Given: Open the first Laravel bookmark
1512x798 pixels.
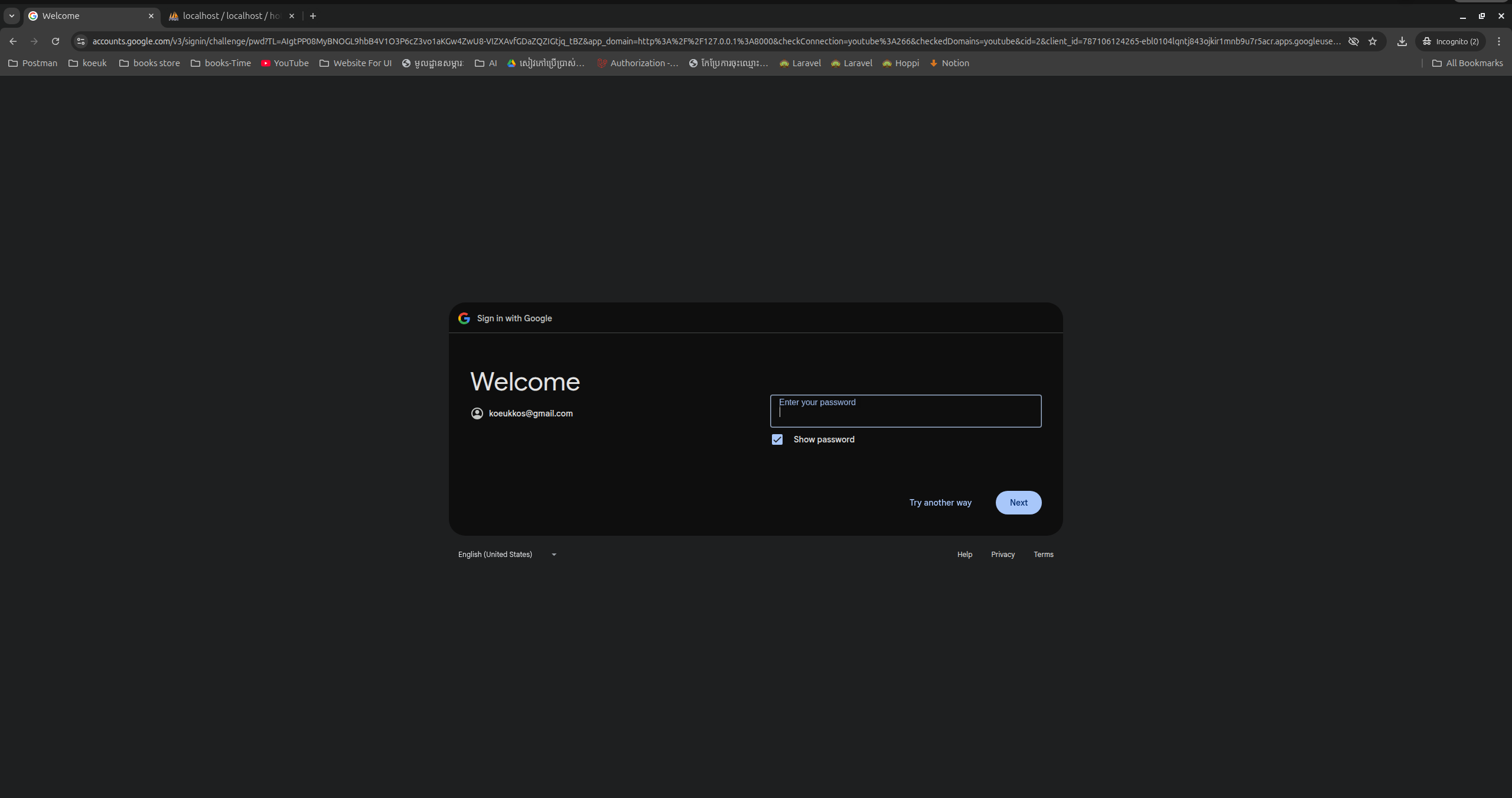Looking at the screenshot, I should coord(800,63).
